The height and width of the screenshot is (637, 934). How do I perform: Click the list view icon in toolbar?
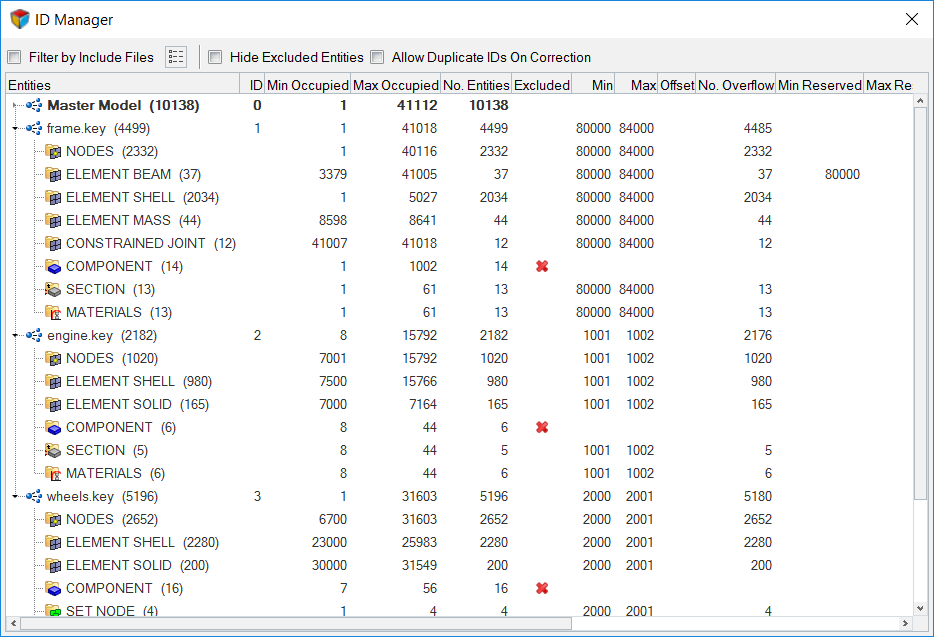(x=176, y=57)
